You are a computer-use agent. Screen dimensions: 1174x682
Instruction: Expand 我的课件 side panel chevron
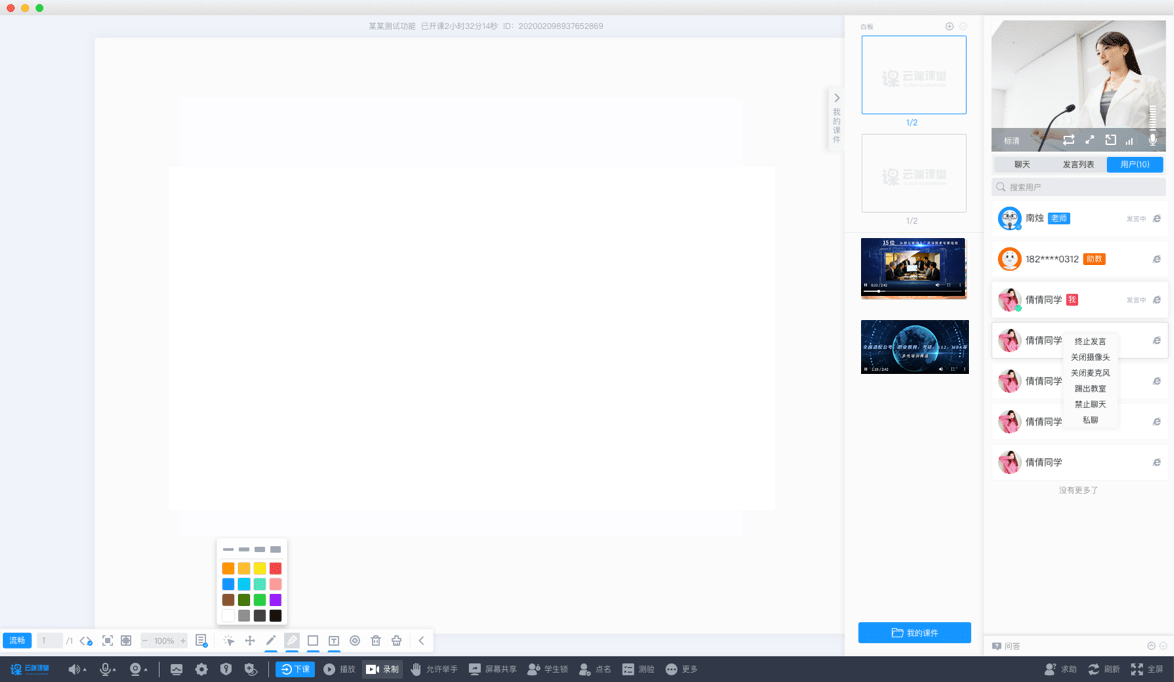[x=837, y=98]
